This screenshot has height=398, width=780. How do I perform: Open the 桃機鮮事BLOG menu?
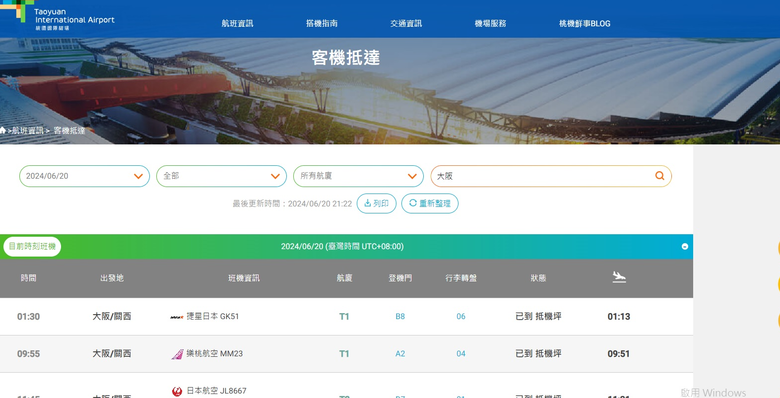(x=585, y=23)
